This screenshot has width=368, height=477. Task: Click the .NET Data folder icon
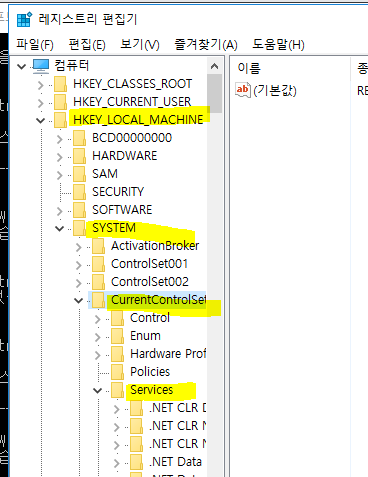coord(137,462)
